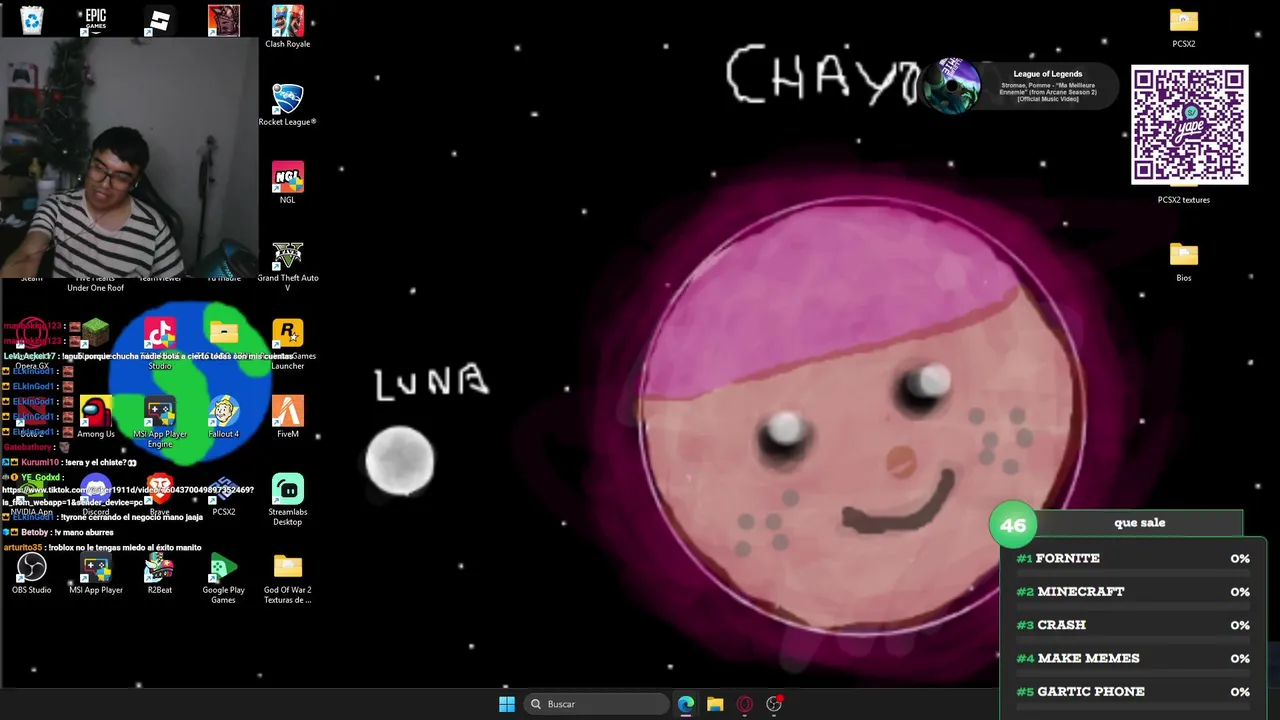Open the folder icon beside TikTok Studio

[224, 333]
